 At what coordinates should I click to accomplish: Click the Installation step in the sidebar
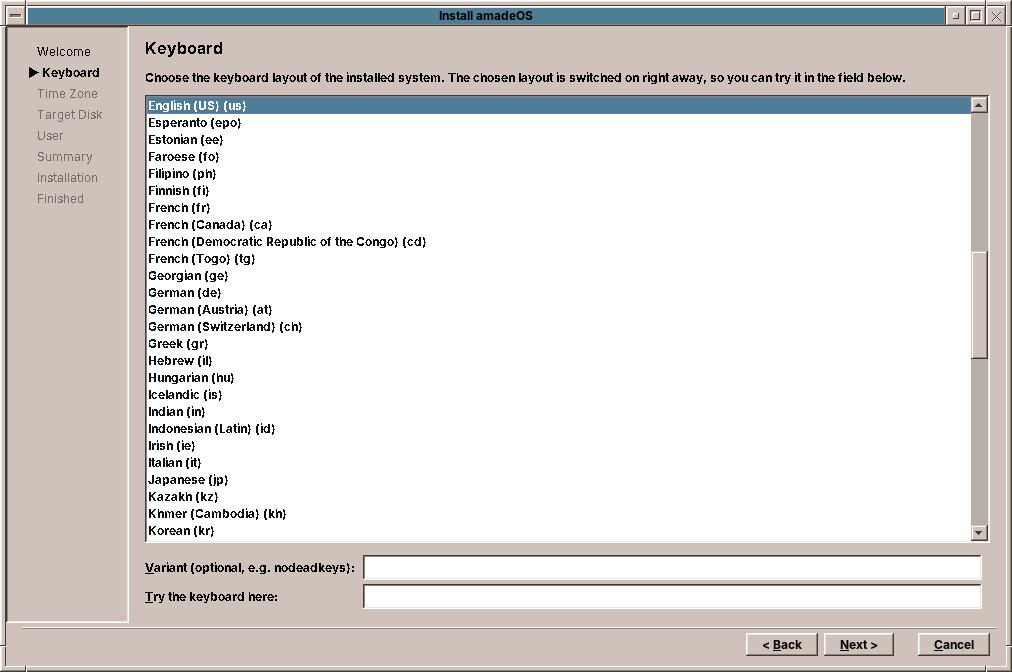67,178
